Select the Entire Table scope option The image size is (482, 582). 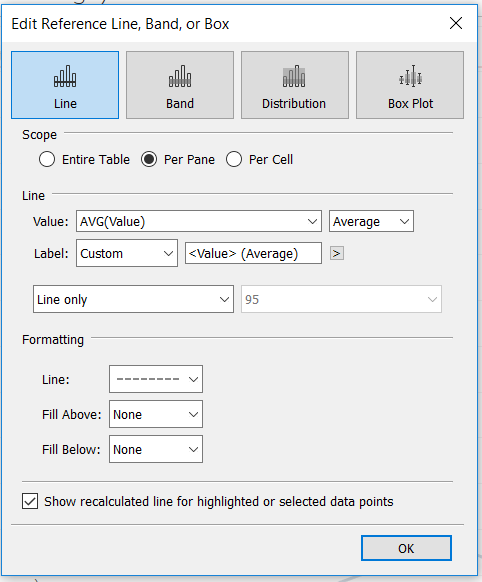click(47, 160)
